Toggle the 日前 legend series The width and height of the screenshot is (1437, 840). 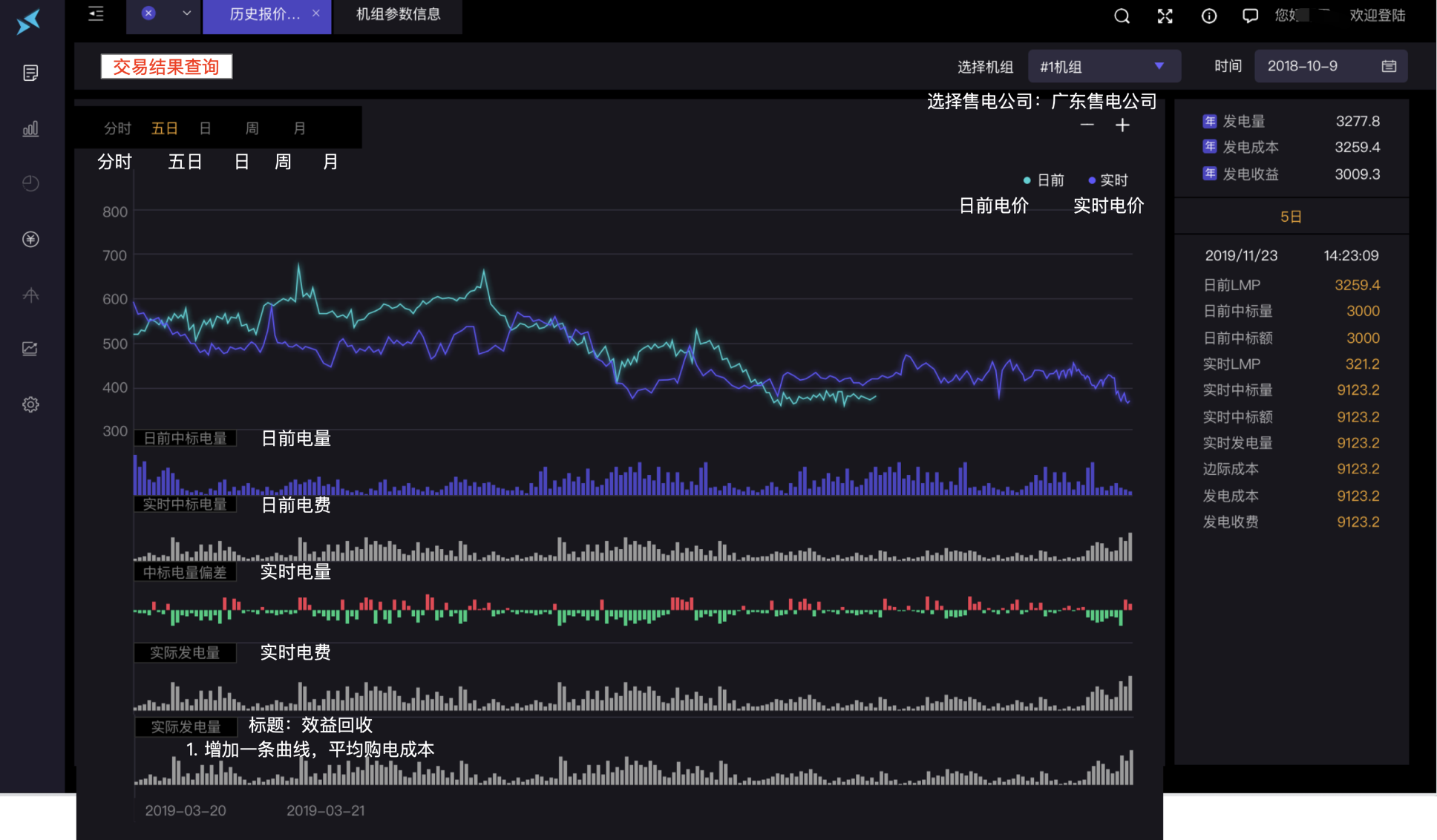(x=1043, y=180)
